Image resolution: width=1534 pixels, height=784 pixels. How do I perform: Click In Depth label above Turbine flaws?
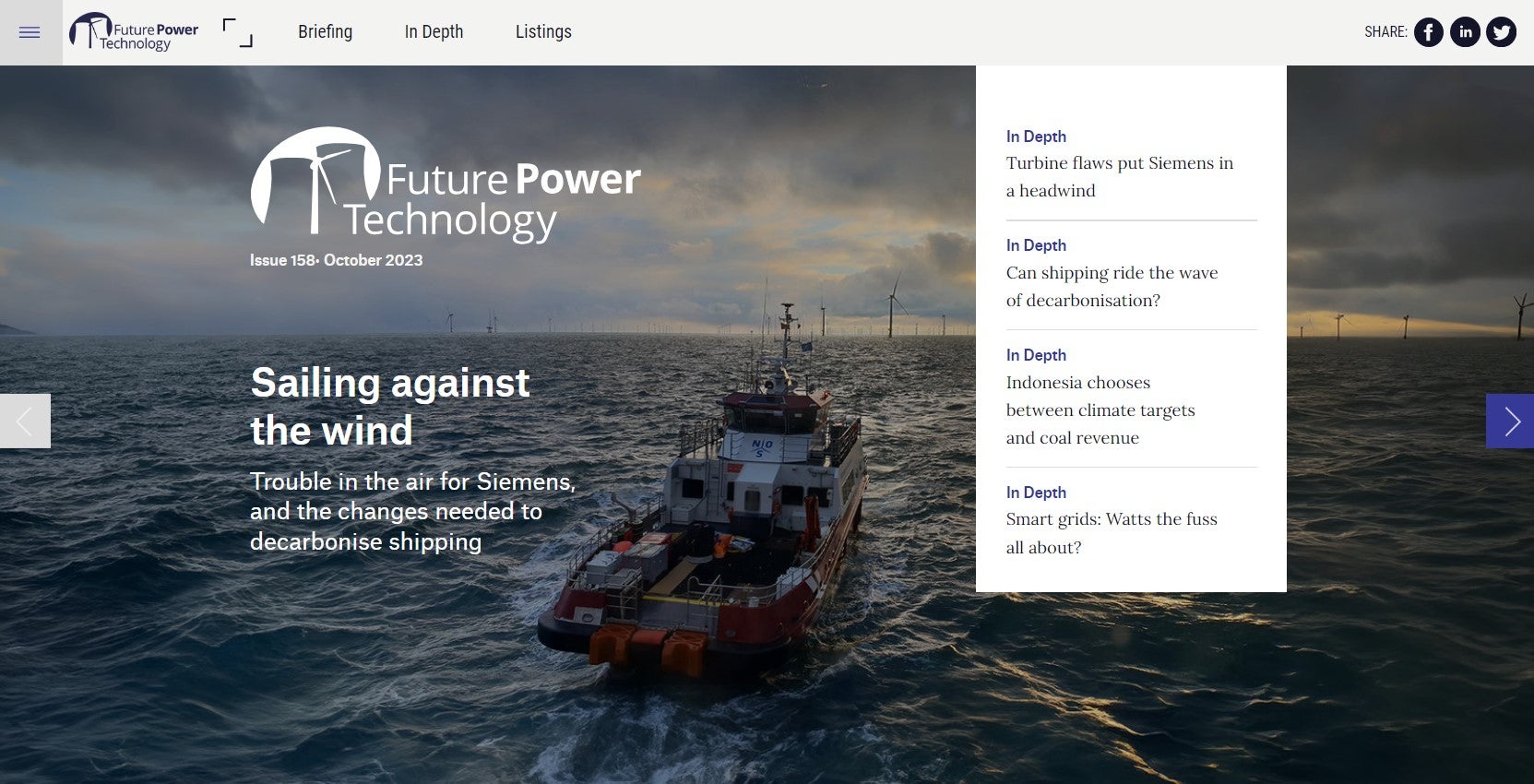pos(1036,137)
